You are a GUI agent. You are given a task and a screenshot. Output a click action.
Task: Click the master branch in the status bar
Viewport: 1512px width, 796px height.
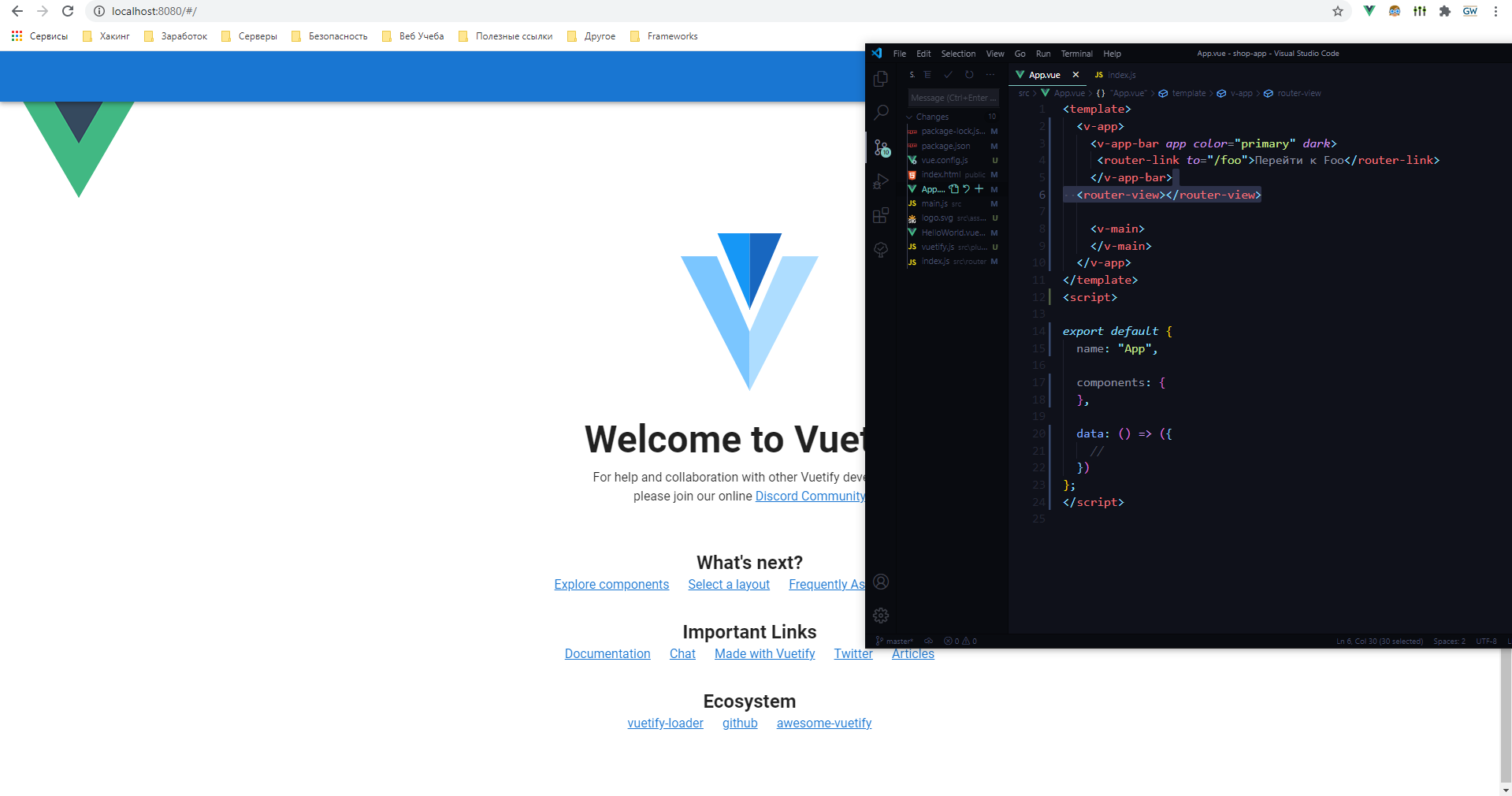point(894,642)
